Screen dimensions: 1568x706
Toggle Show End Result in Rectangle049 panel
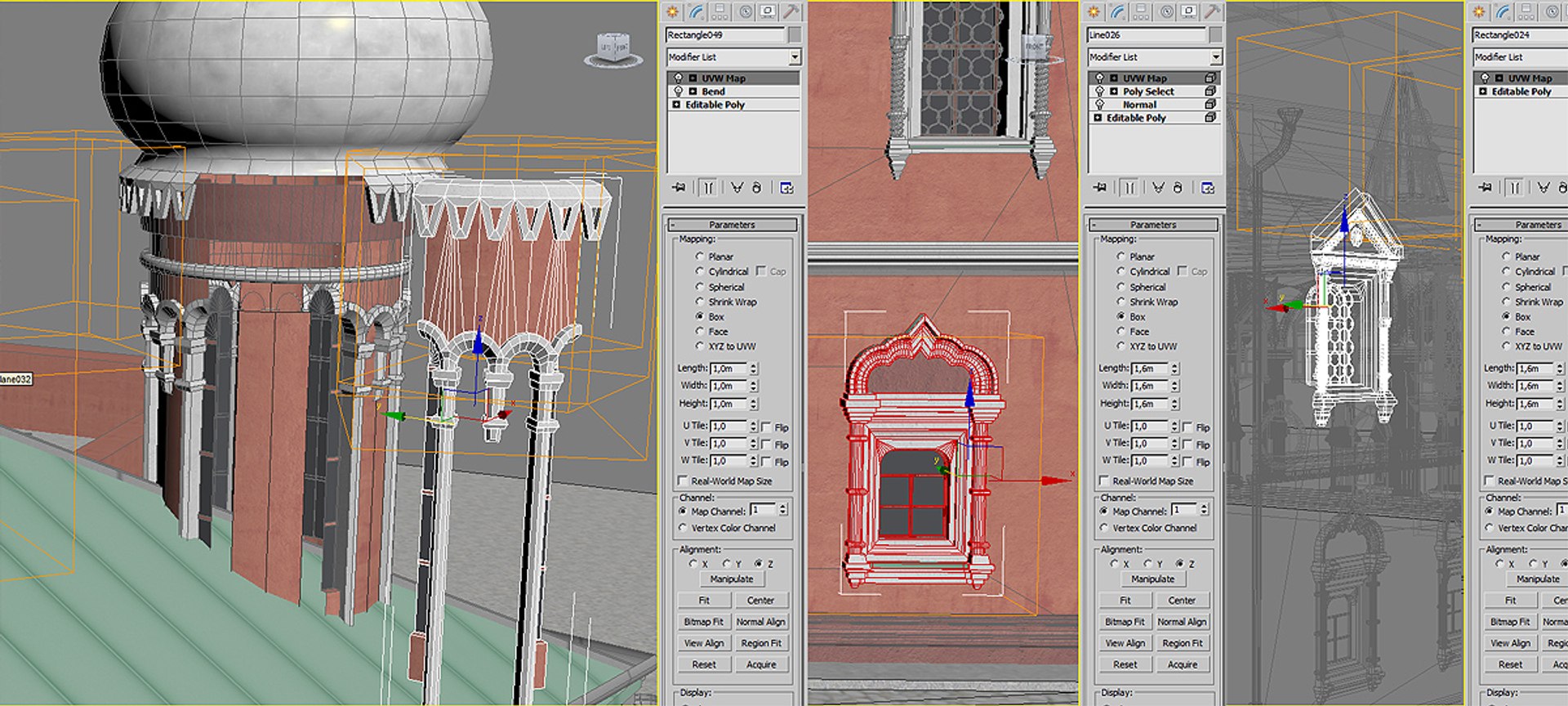tap(708, 188)
